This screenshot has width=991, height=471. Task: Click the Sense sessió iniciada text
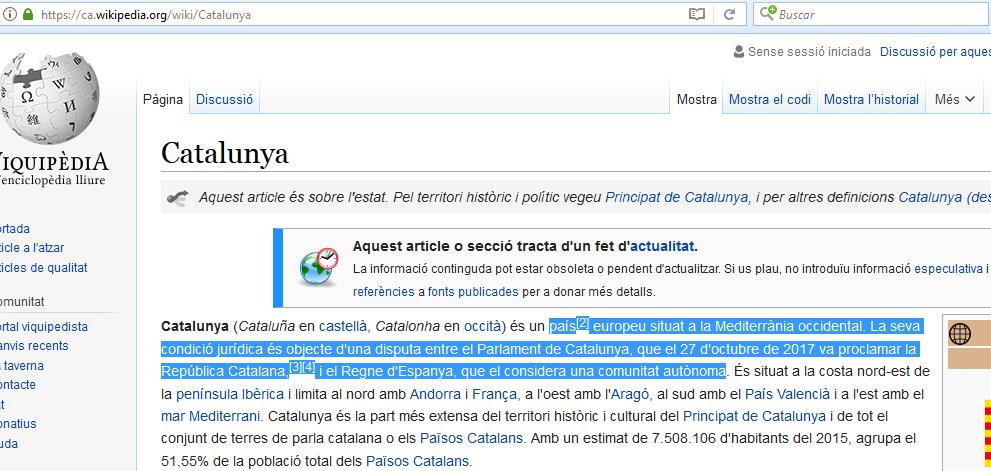[x=809, y=52]
